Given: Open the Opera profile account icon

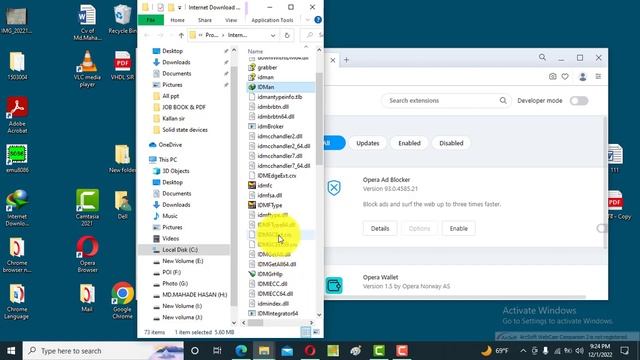Looking at the screenshot, I should 582,76.
